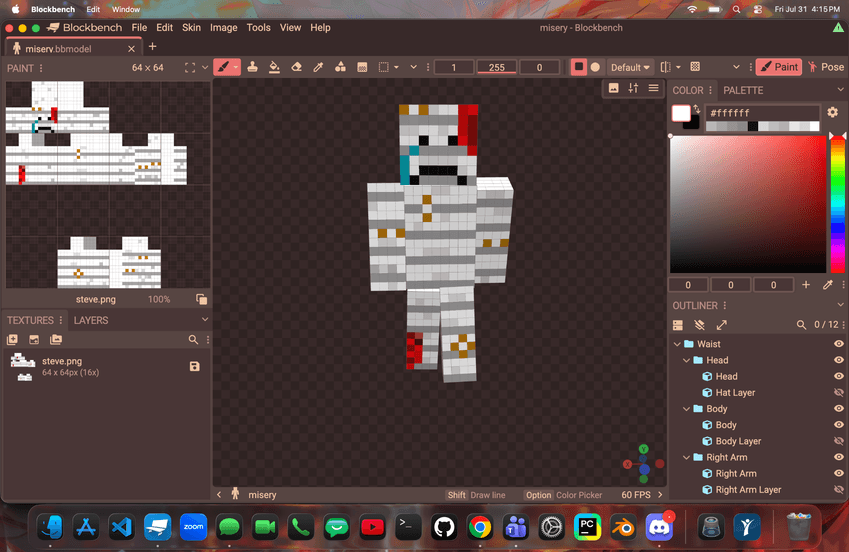849x552 pixels.
Task: Open selection tool mode dropdown arrow
Action: pyautogui.click(x=397, y=67)
